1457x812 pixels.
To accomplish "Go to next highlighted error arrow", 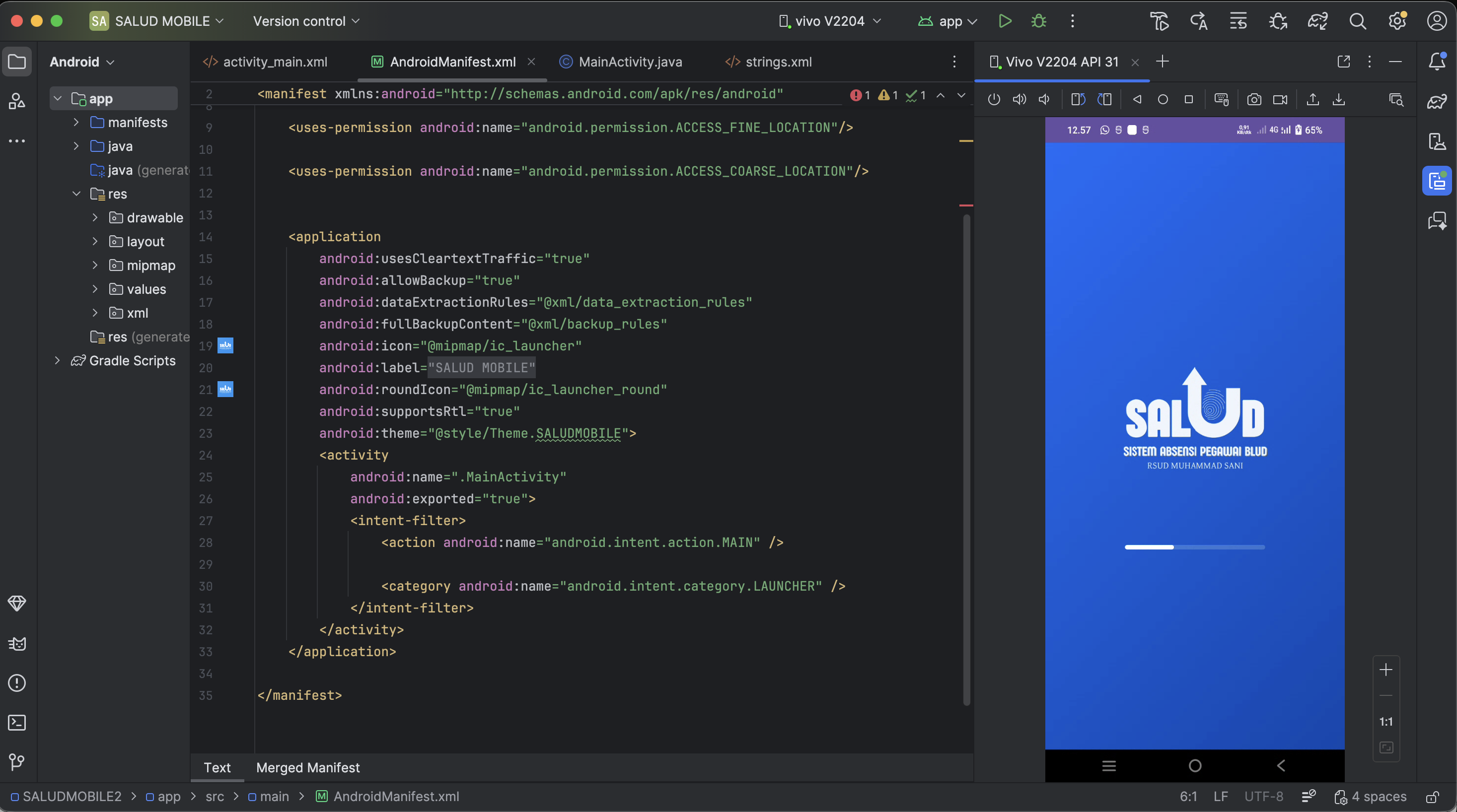I will tap(961, 95).
